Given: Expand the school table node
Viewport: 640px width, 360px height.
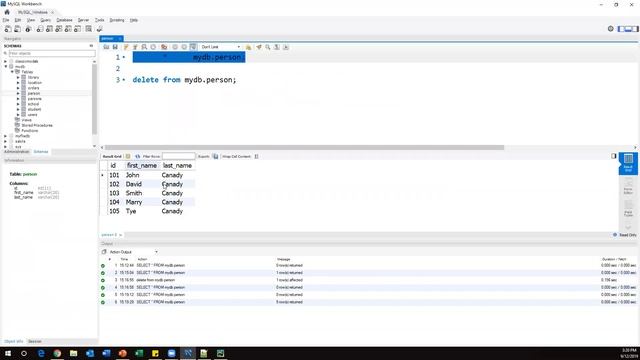Looking at the screenshot, I should pyautogui.click(x=18, y=104).
